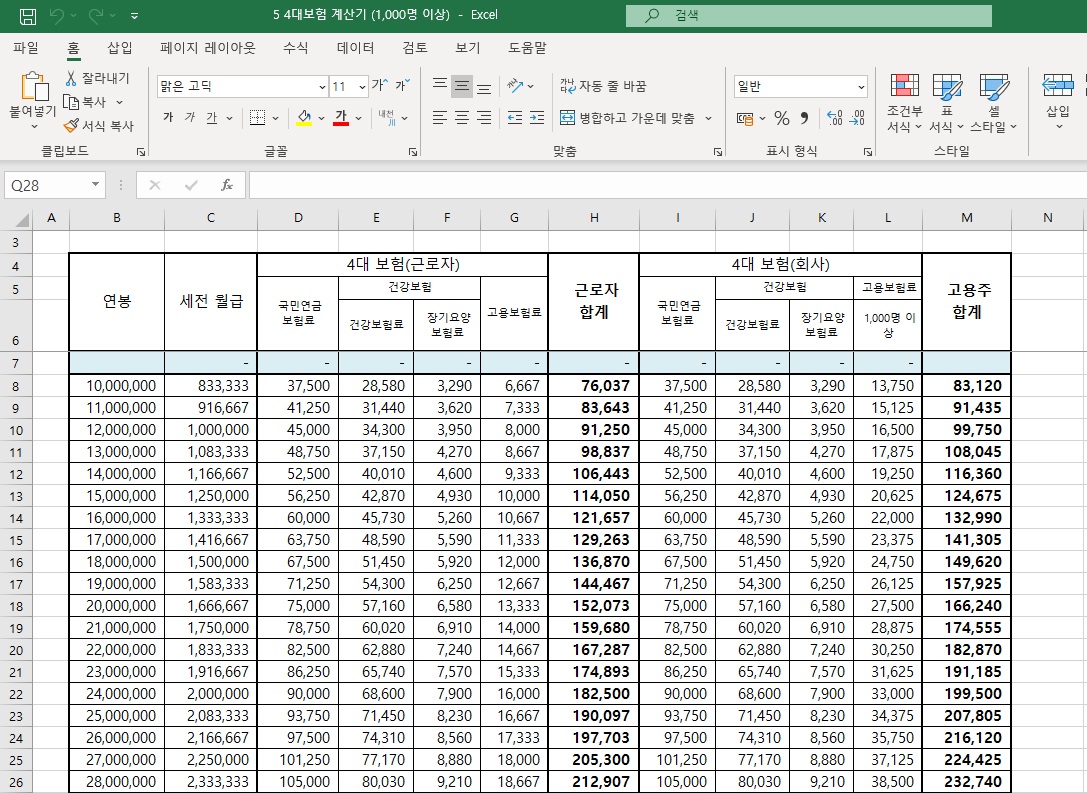The width and height of the screenshot is (1087, 793).
Task: Toggle wrap text (자동 줄 바꿈)
Action: click(x=604, y=86)
